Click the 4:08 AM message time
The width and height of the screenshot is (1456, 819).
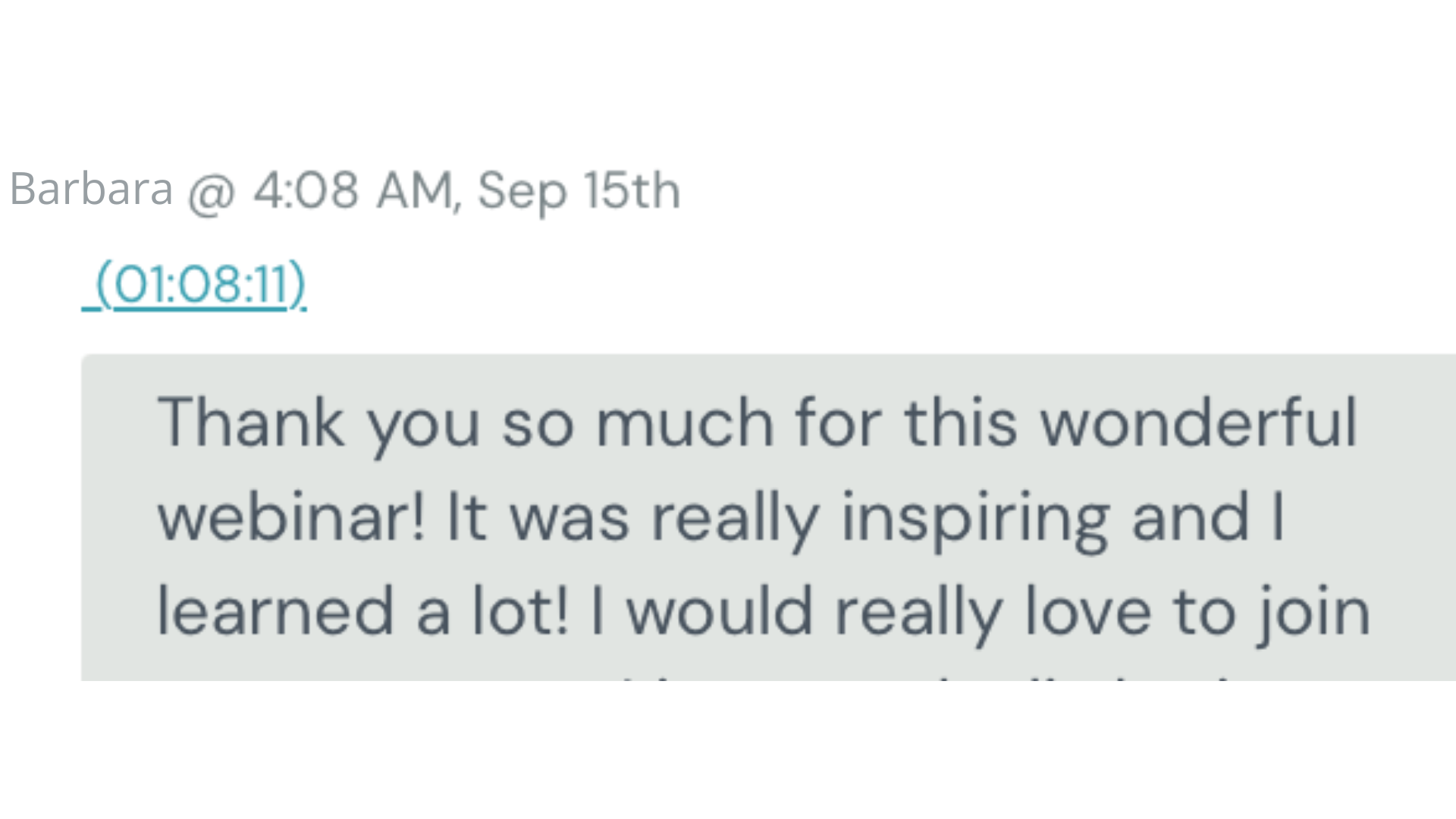coord(353,190)
